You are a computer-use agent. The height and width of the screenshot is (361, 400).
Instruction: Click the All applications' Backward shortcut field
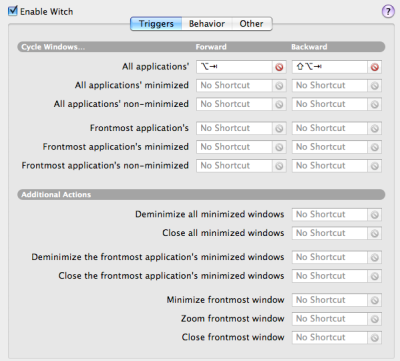pos(330,67)
